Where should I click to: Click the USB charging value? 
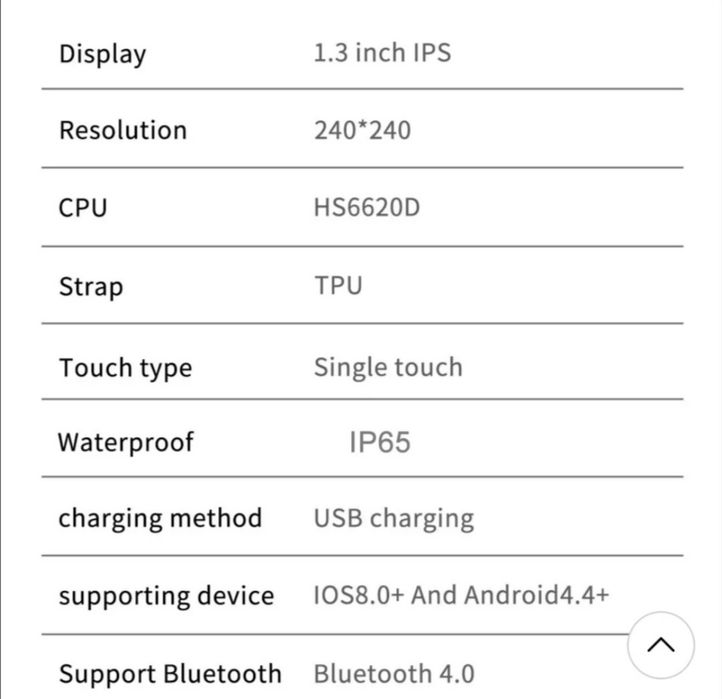pos(394,518)
